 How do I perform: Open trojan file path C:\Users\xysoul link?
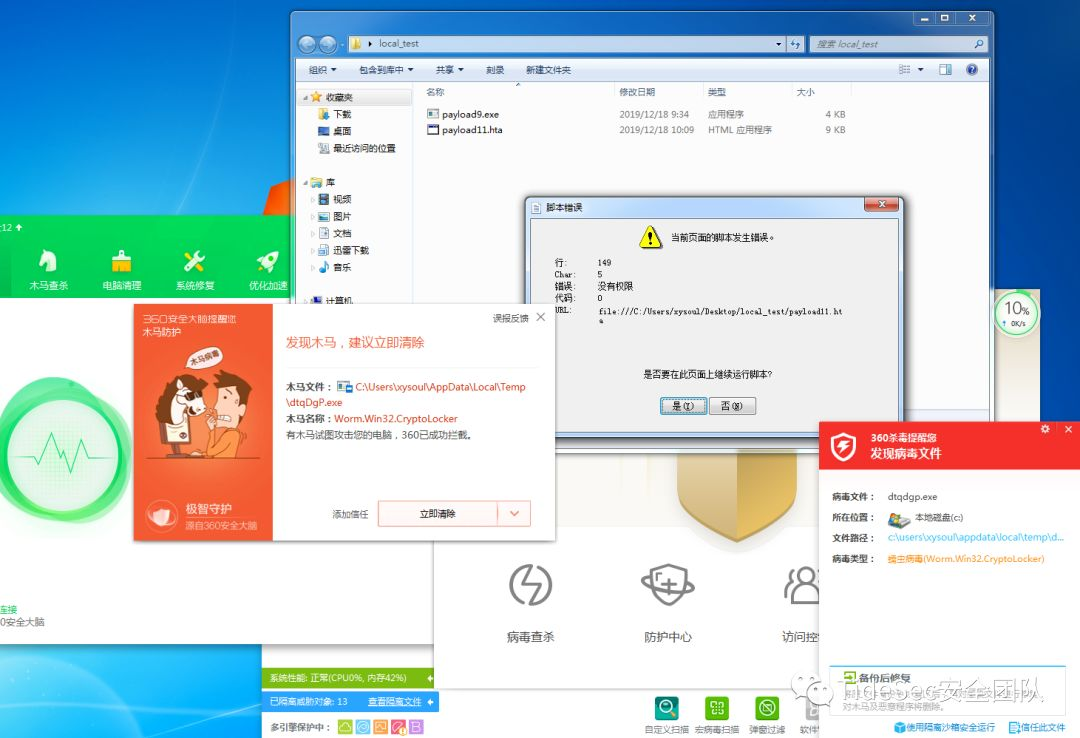pyautogui.click(x=406, y=394)
